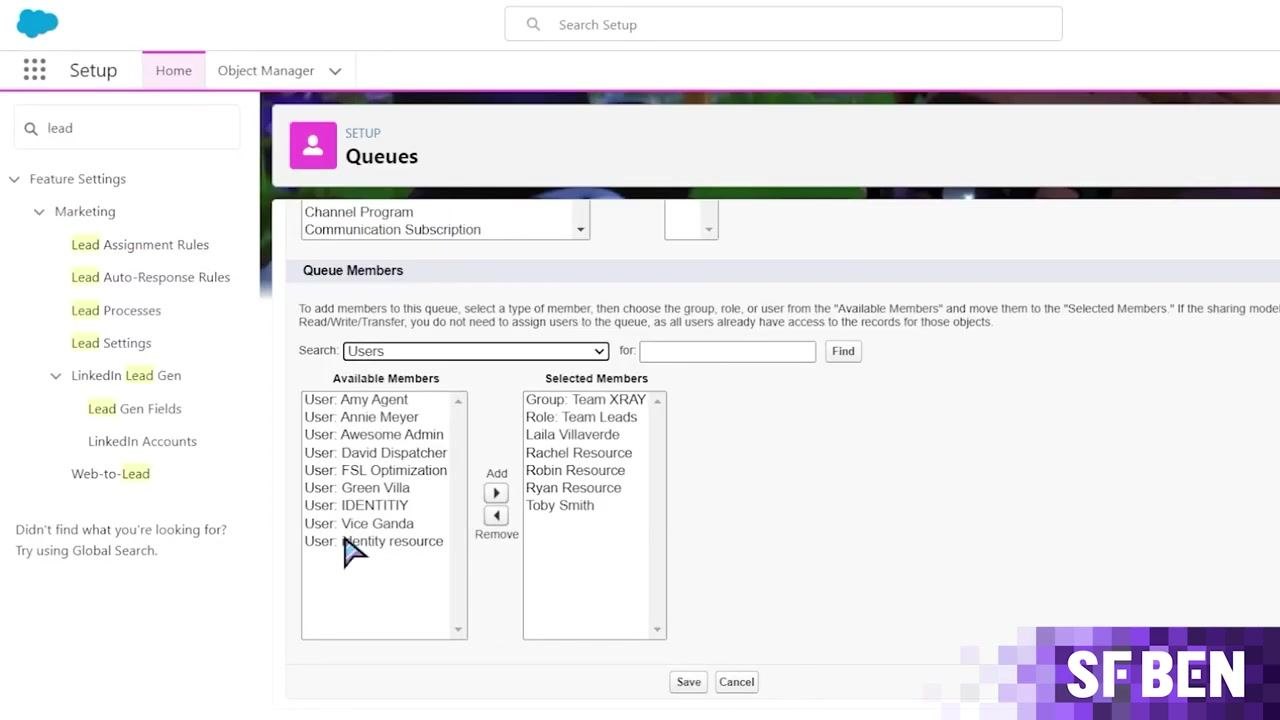Click the magnifier icon in Search Setup
1280x720 pixels.
(533, 24)
